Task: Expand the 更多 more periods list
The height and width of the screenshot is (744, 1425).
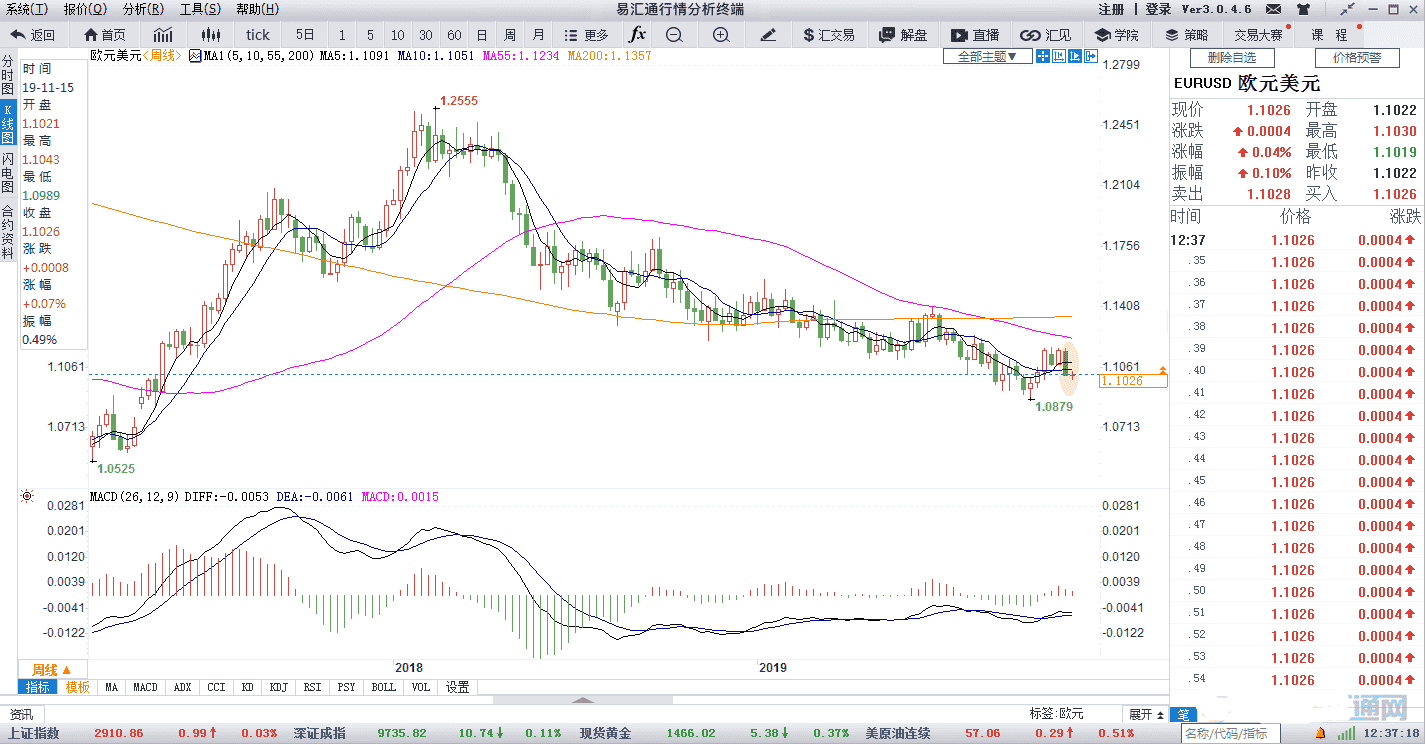Action: click(x=588, y=35)
